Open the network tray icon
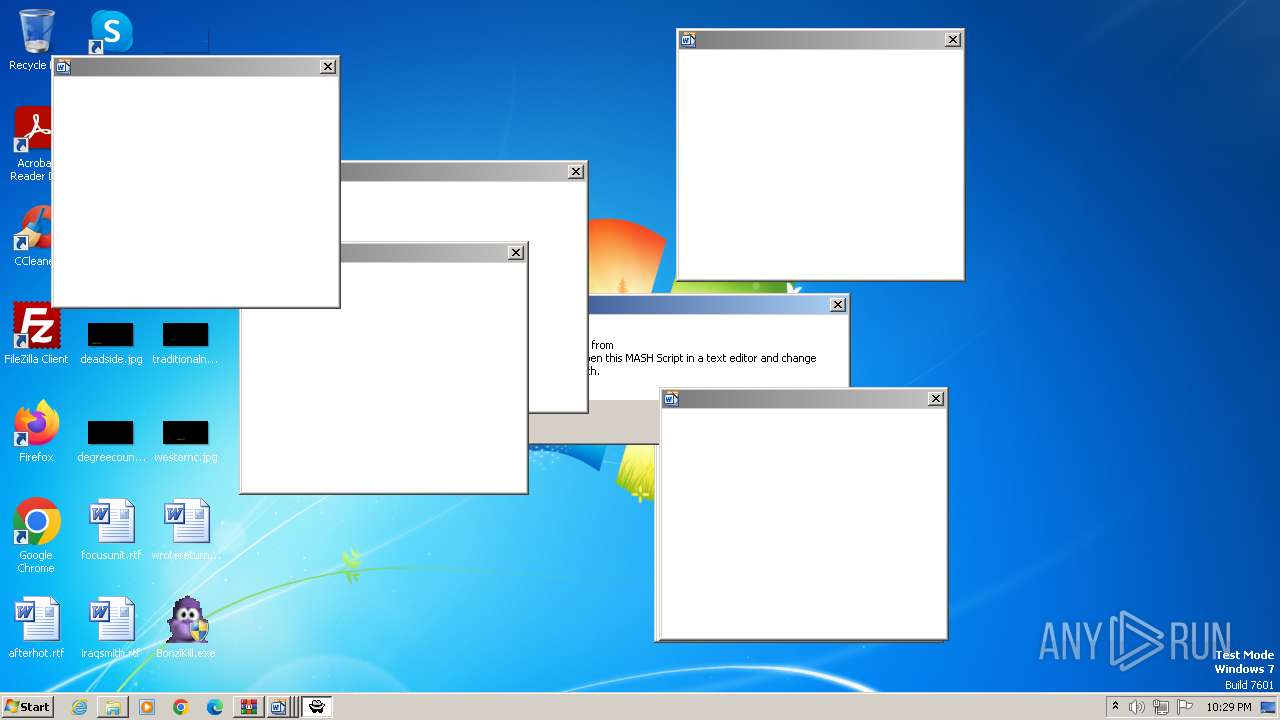Viewport: 1280px width, 720px height. pos(1161,707)
